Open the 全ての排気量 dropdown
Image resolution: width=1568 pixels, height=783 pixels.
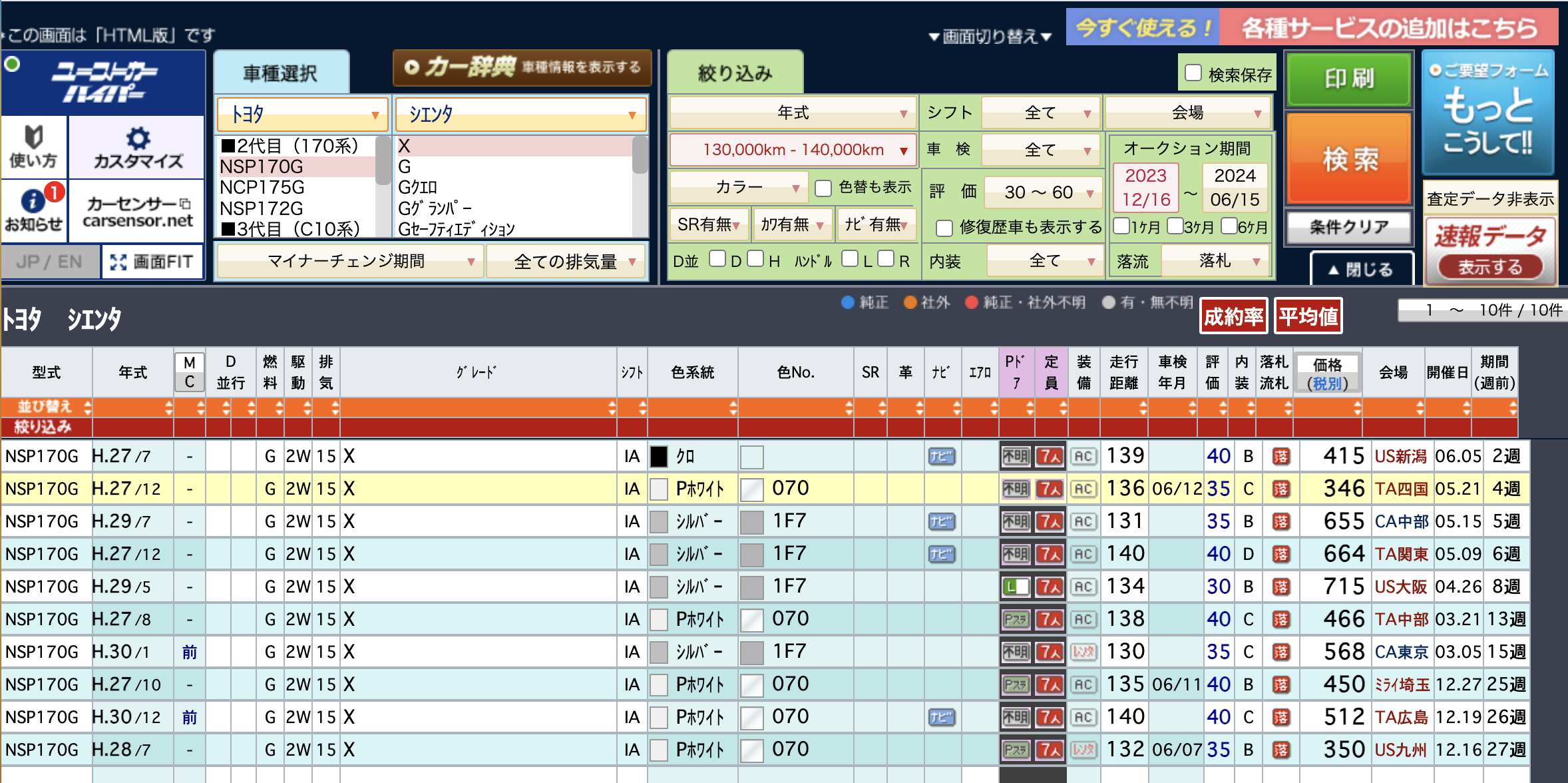click(567, 262)
